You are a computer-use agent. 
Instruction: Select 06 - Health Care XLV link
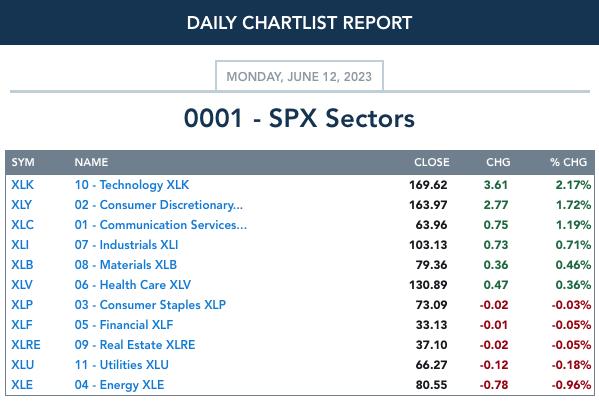point(133,285)
